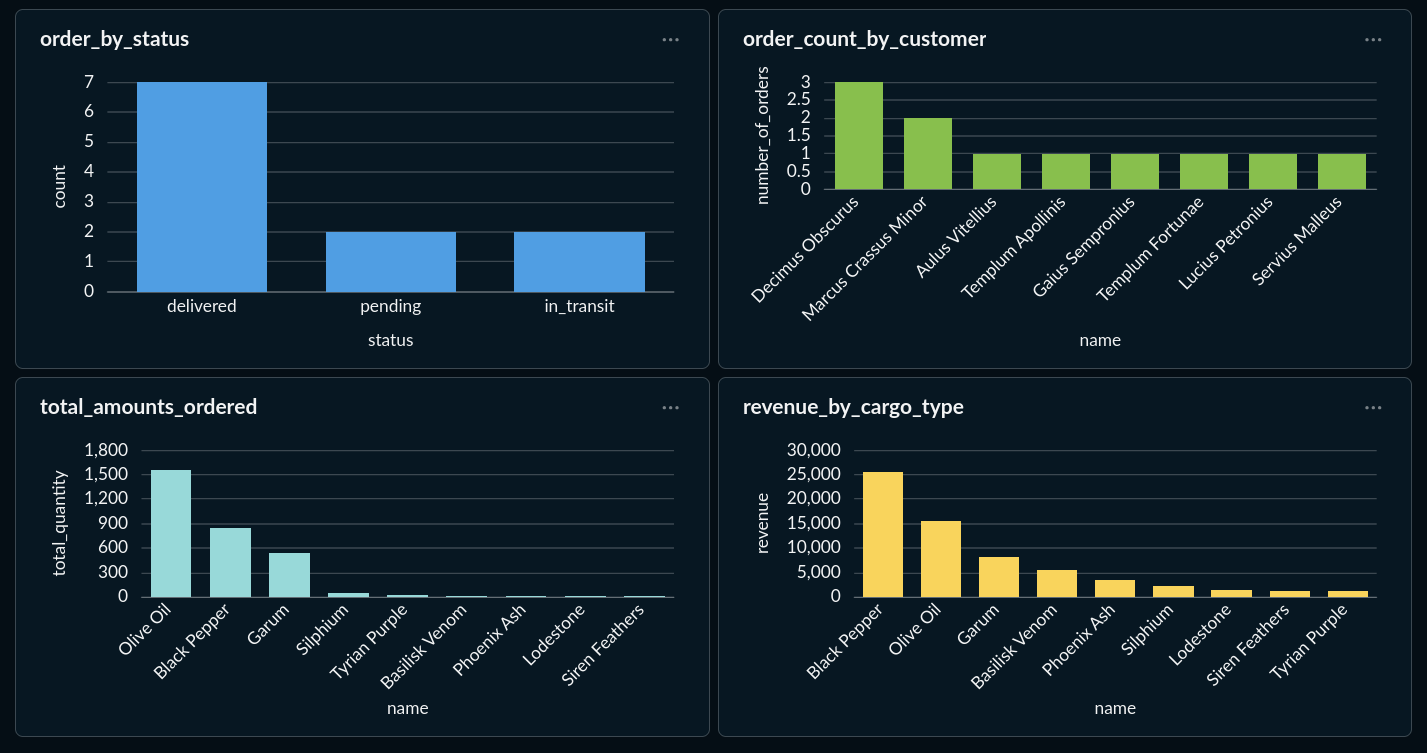This screenshot has height=753, width=1427.
Task: Click the delivered bar in order_by_status
Action: (202, 187)
